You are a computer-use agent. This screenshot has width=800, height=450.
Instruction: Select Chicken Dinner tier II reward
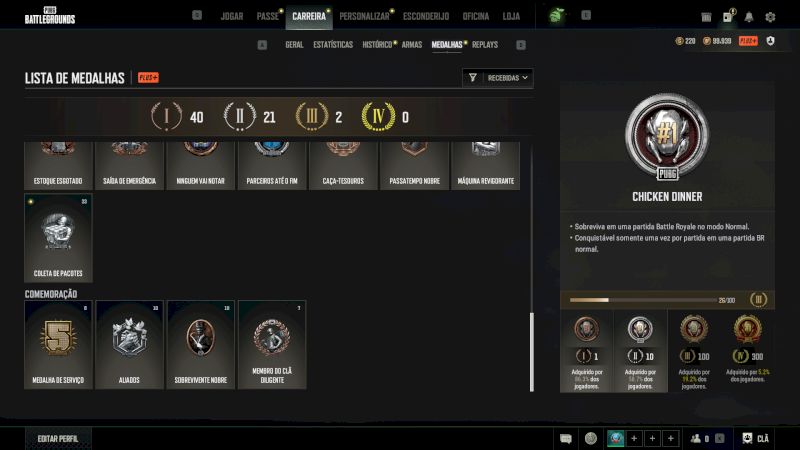click(x=640, y=351)
